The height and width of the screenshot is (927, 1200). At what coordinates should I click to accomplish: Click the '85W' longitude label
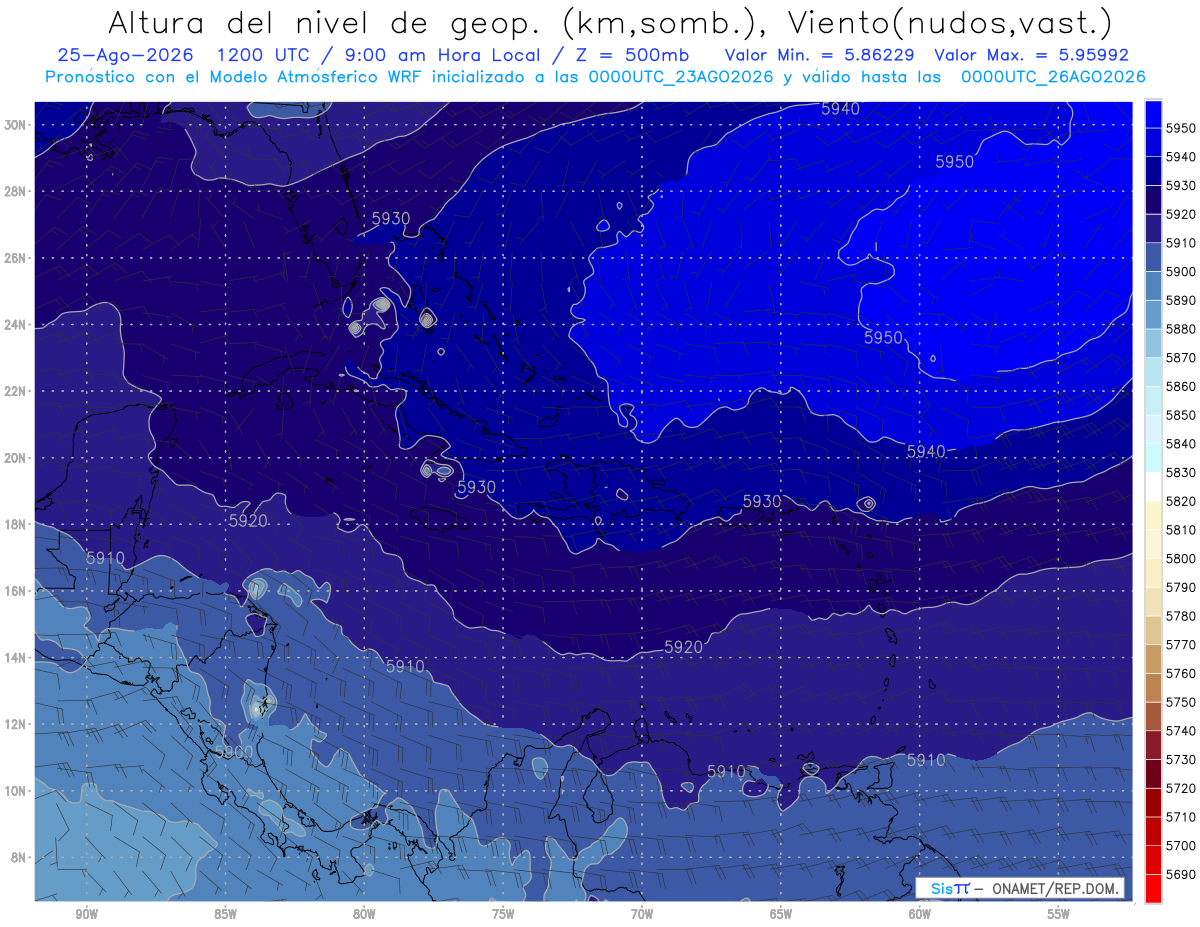(x=225, y=914)
